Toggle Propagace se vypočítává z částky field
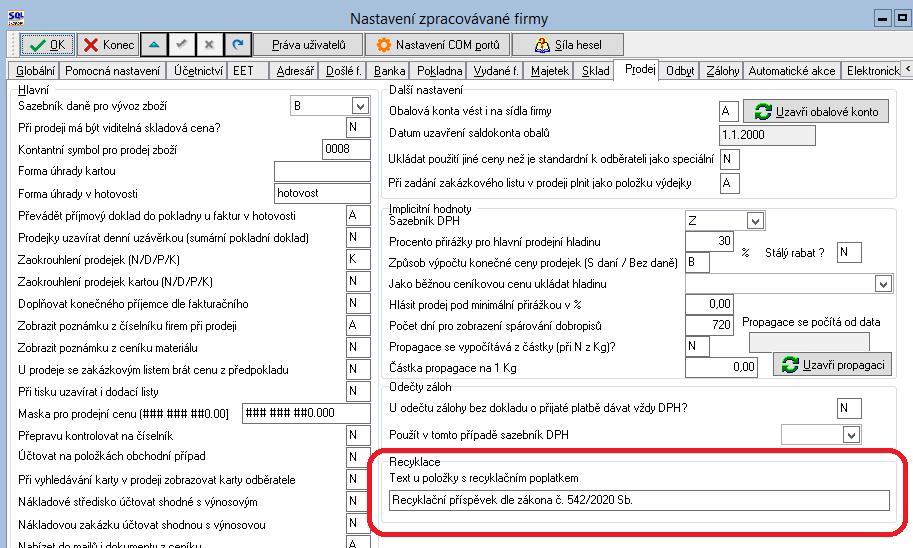The height and width of the screenshot is (548, 913). [x=698, y=347]
